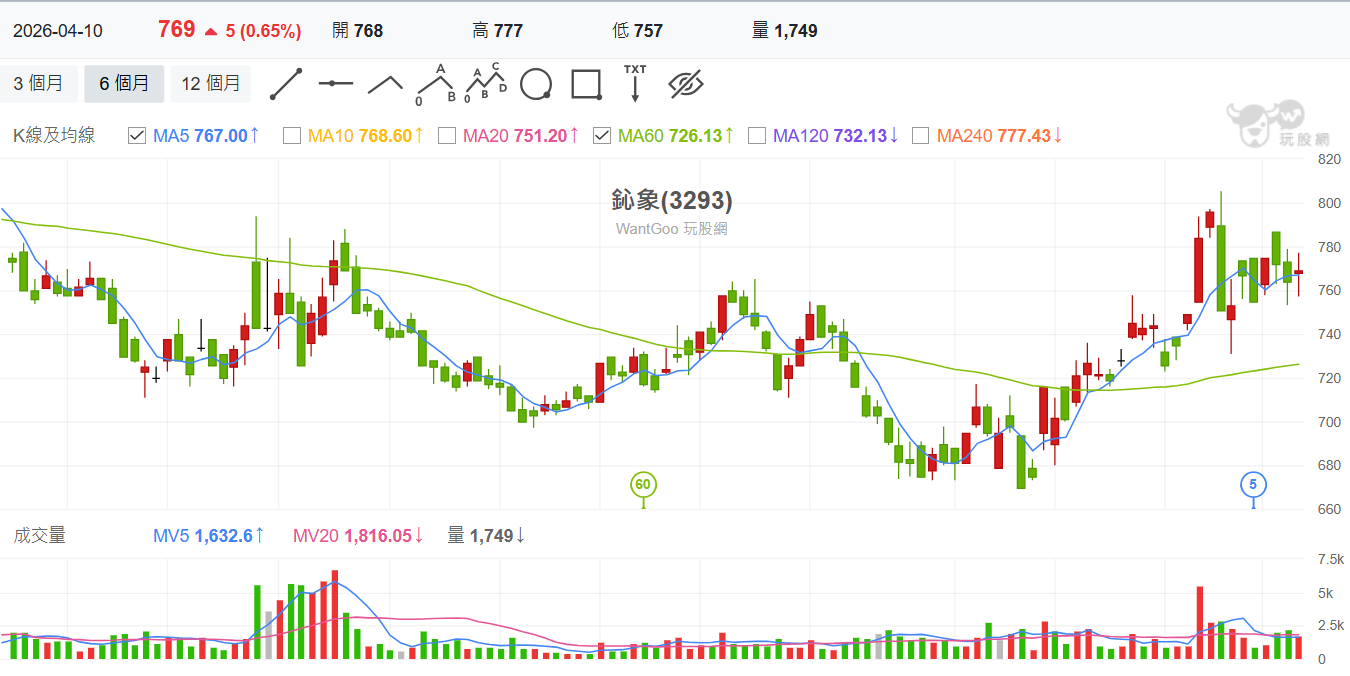The image size is (1350, 676).
Task: Select the trend line drawing tool
Action: 286,84
